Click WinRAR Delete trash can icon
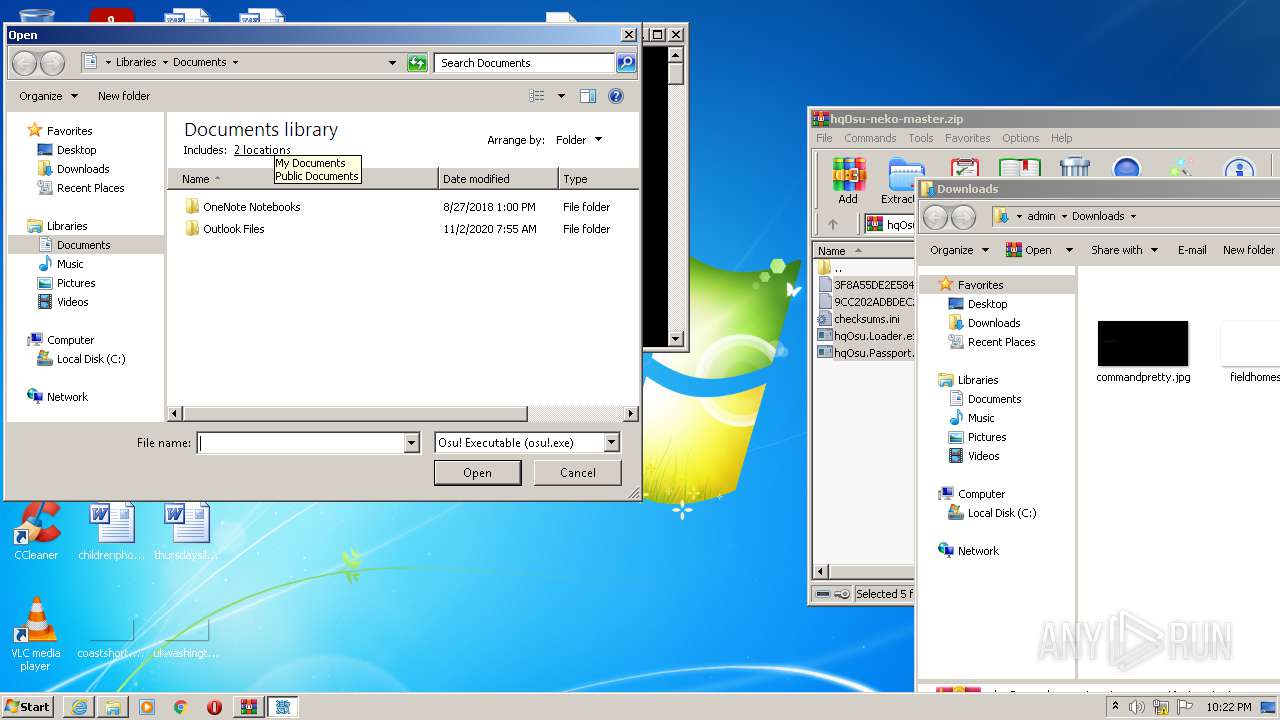 coord(1074,167)
